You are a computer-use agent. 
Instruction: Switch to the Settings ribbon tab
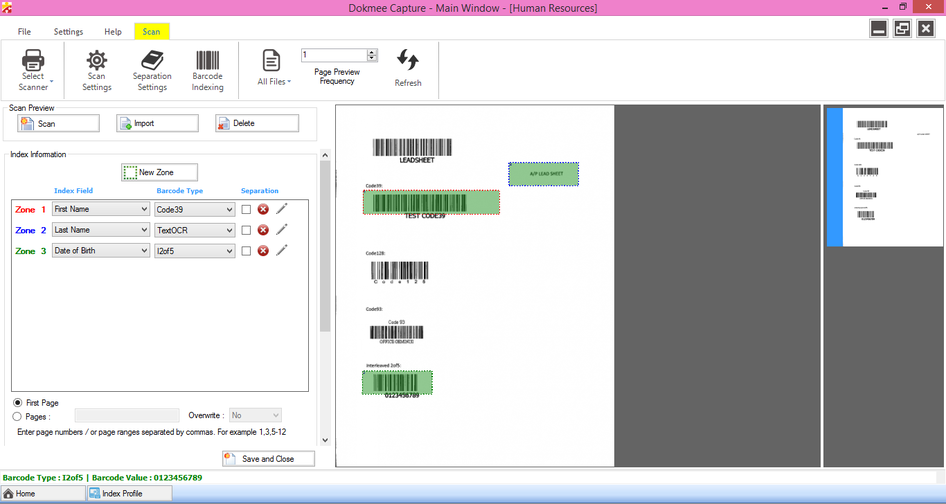click(x=68, y=32)
